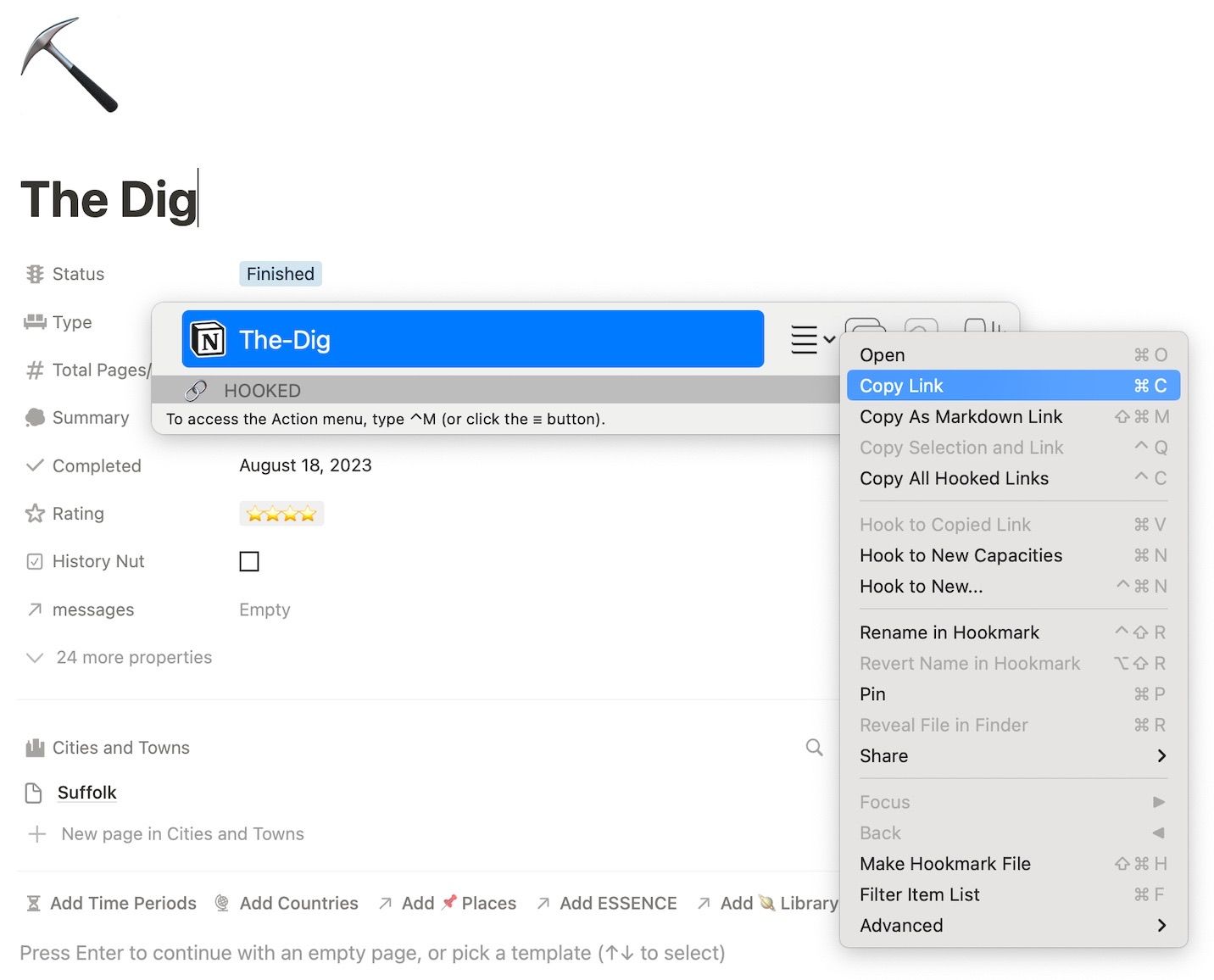The width and height of the screenshot is (1214, 980).
Task: Click the Finished status tag
Action: (281, 274)
